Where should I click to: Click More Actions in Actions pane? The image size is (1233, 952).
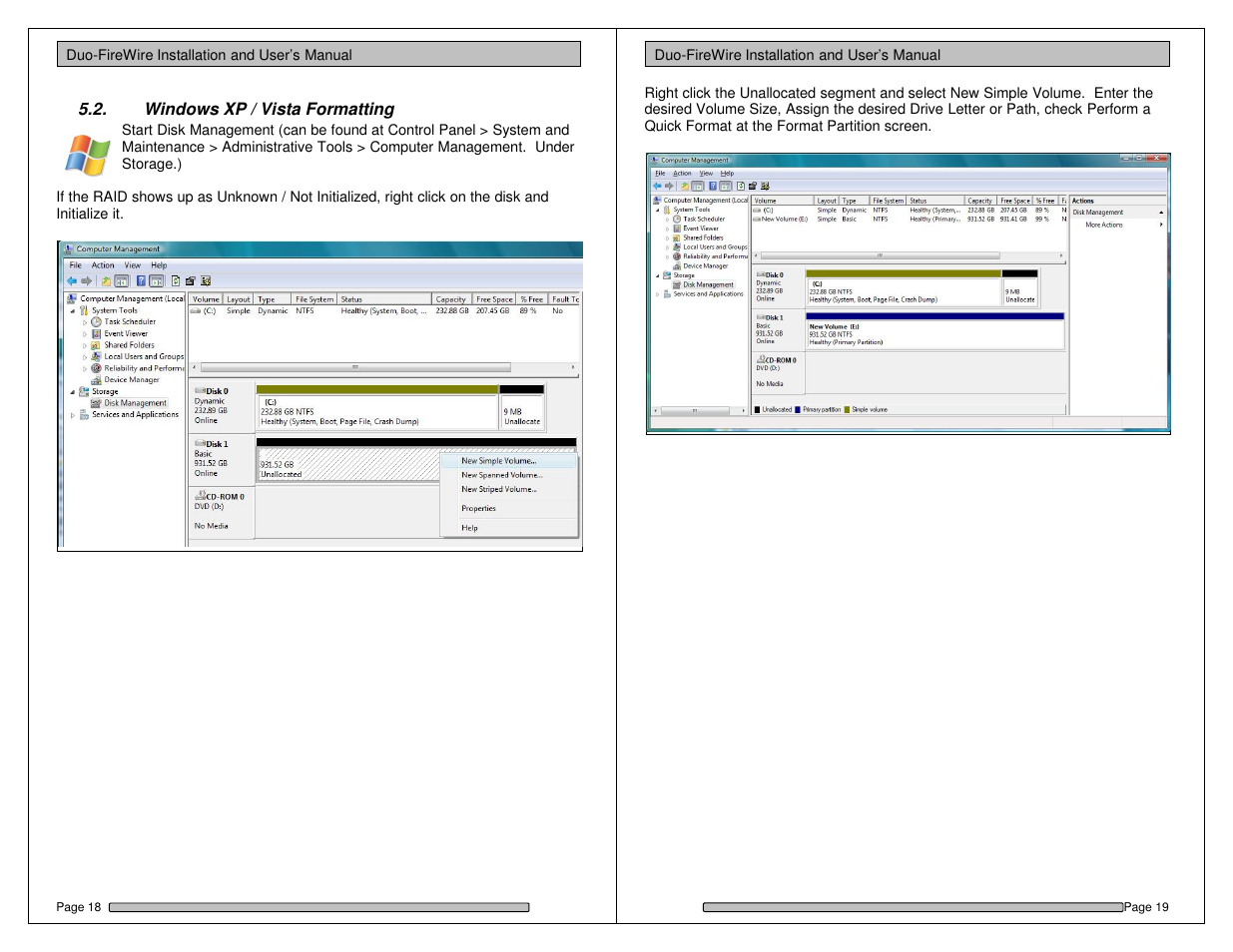click(x=1104, y=226)
